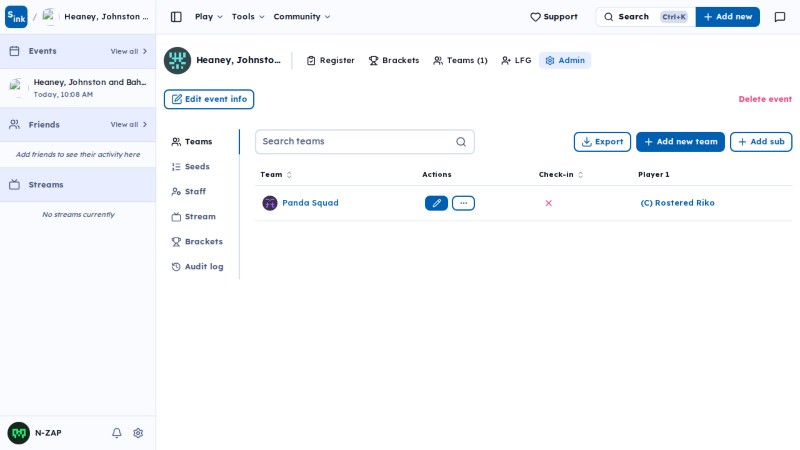Click the Streams TV icon
Viewport: 800px width, 450px height.
pos(14,185)
